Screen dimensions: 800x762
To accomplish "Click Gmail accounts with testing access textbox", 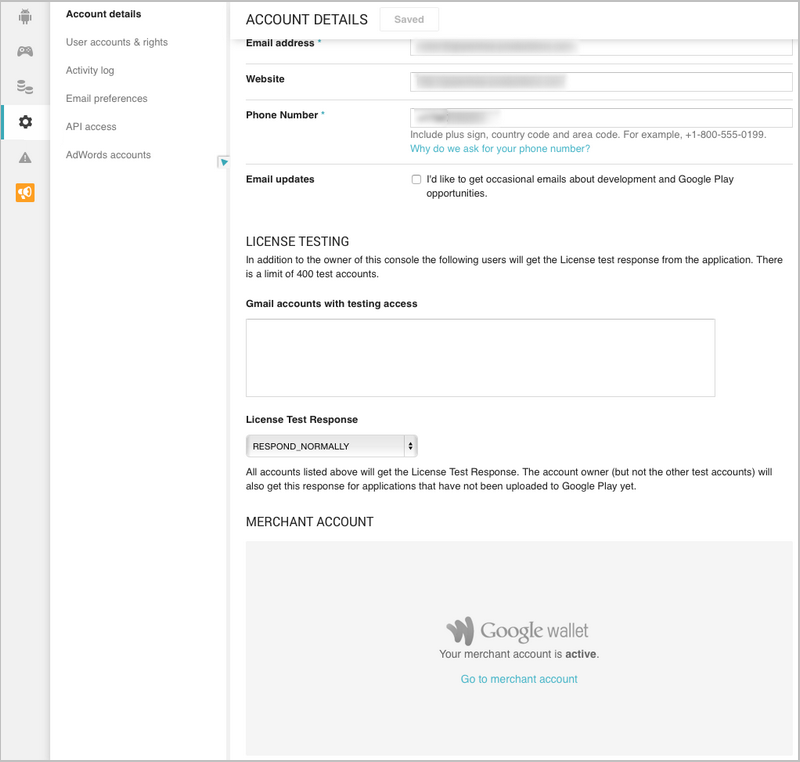I will 480,358.
